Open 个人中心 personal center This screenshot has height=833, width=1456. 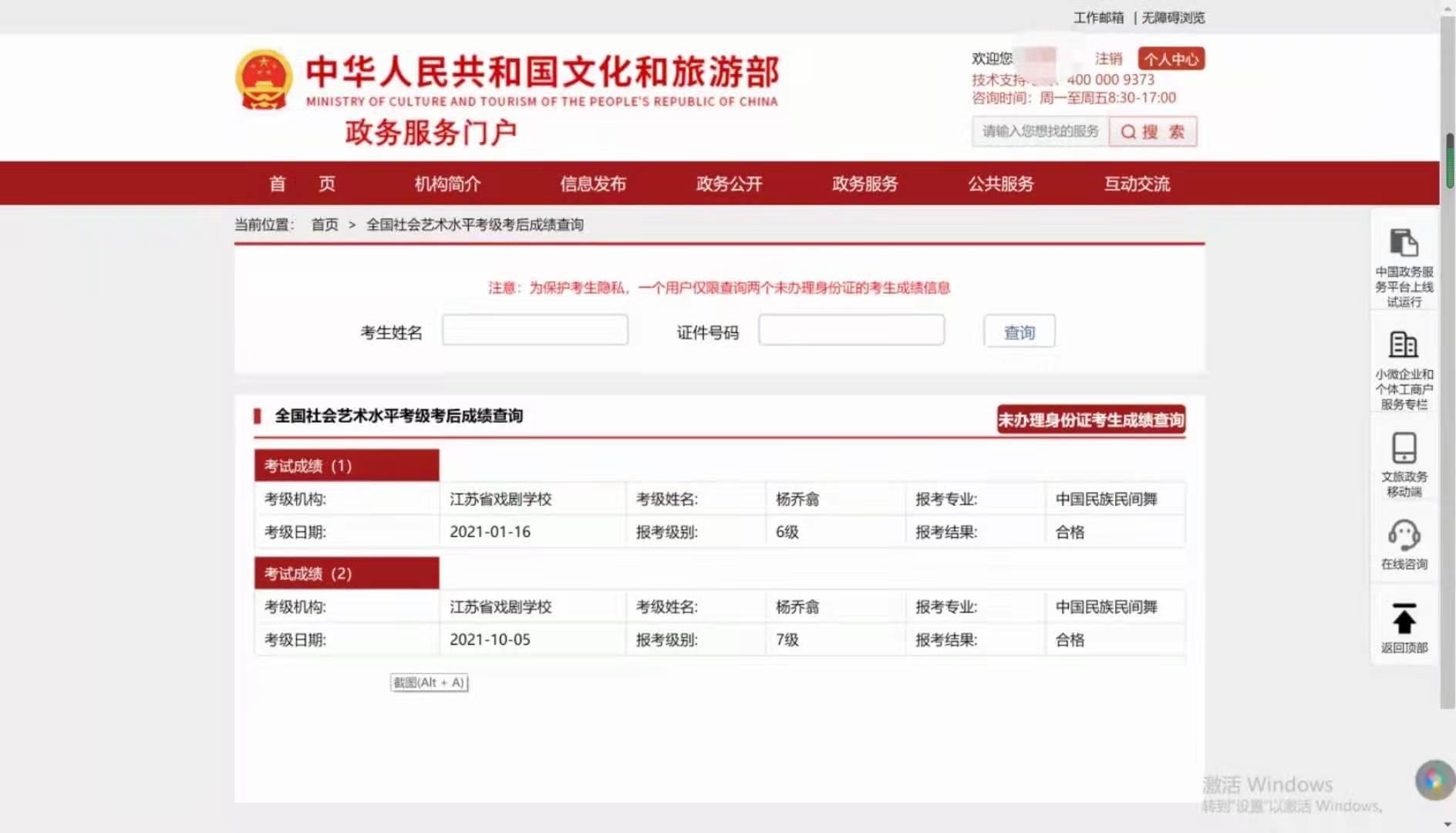click(x=1171, y=59)
